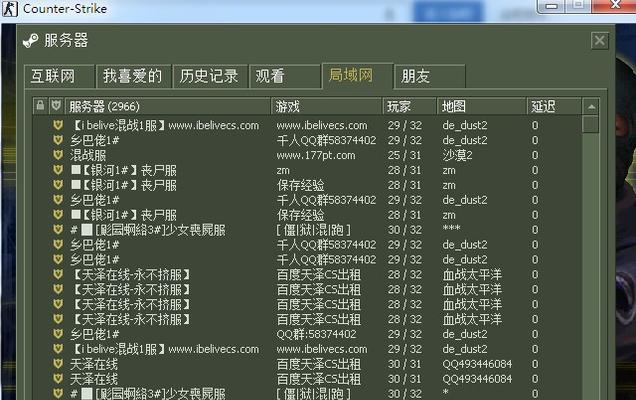Switch to the 互联网 tab

60,76
